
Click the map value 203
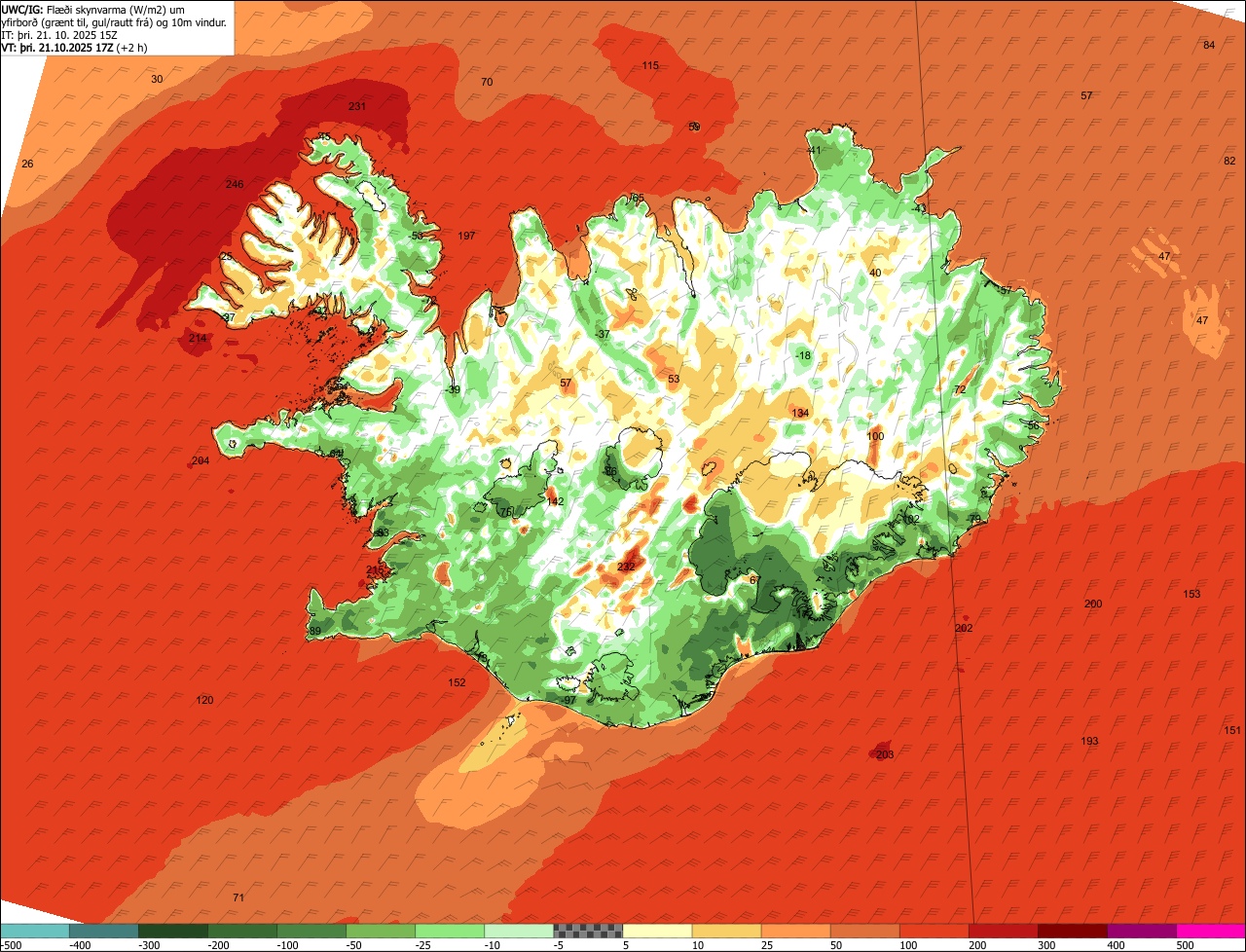tap(885, 754)
